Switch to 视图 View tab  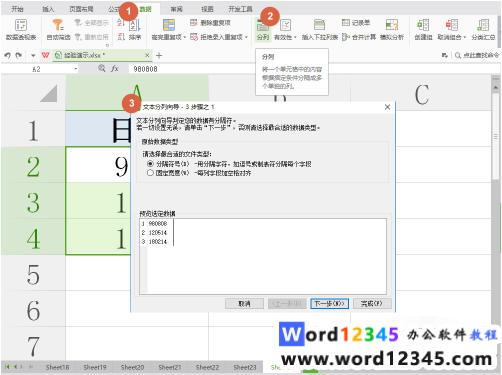[207, 9]
